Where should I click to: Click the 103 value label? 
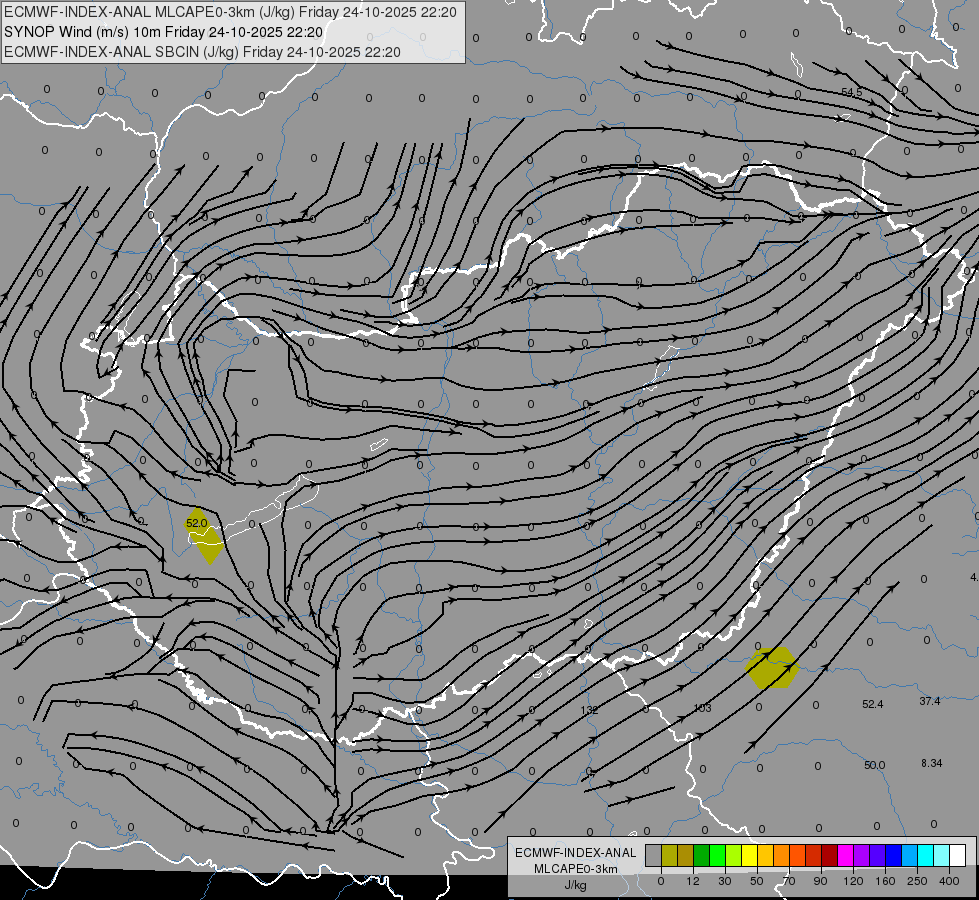coord(702,708)
